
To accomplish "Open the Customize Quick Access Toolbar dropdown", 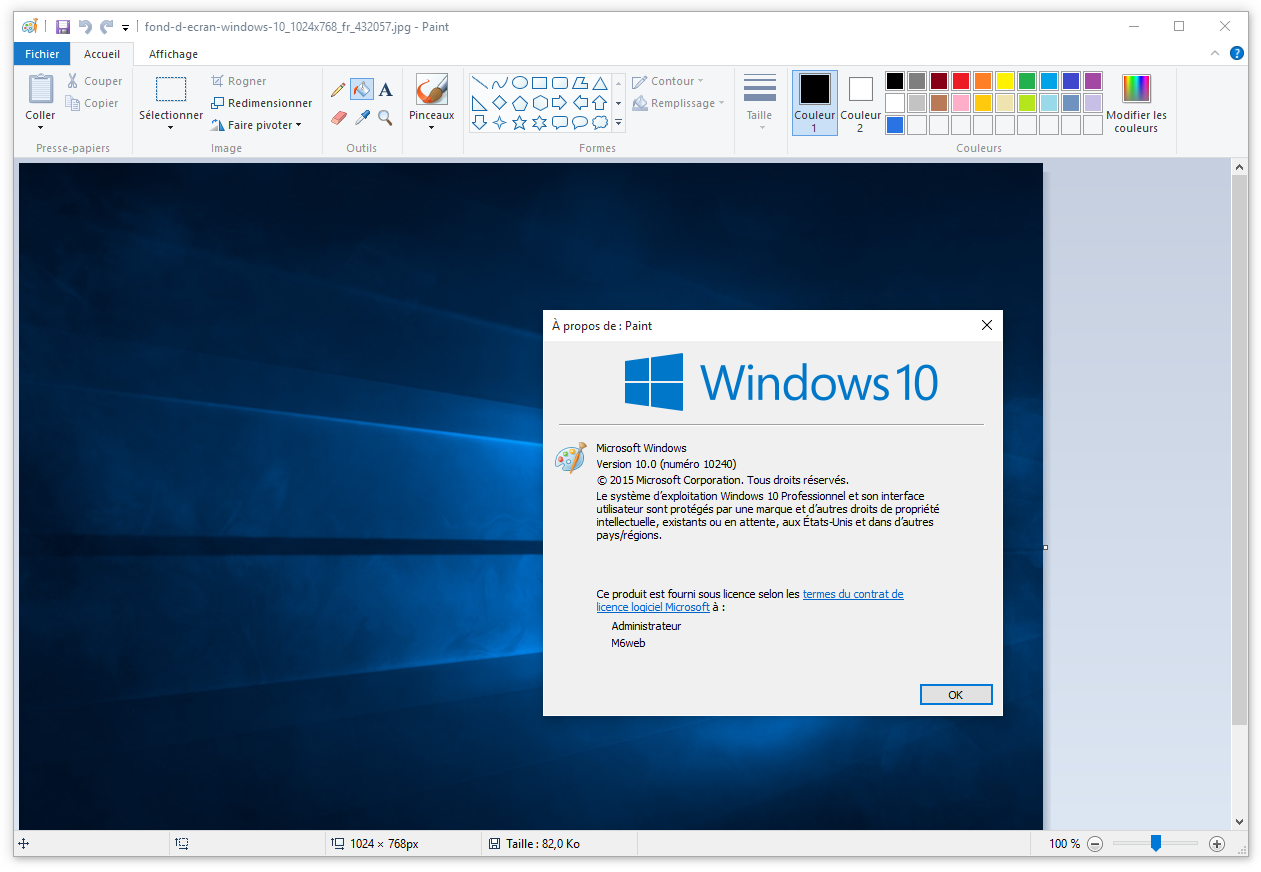I will click(125, 28).
